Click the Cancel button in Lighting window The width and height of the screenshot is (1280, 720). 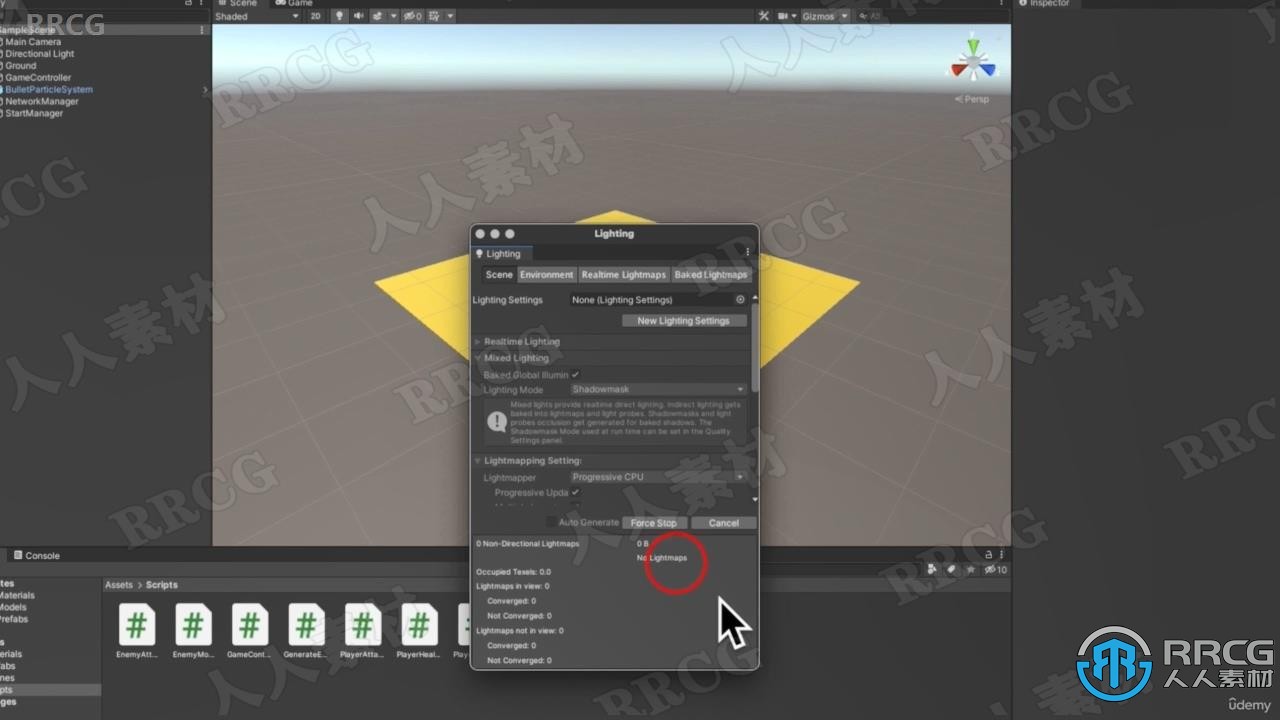coord(723,523)
